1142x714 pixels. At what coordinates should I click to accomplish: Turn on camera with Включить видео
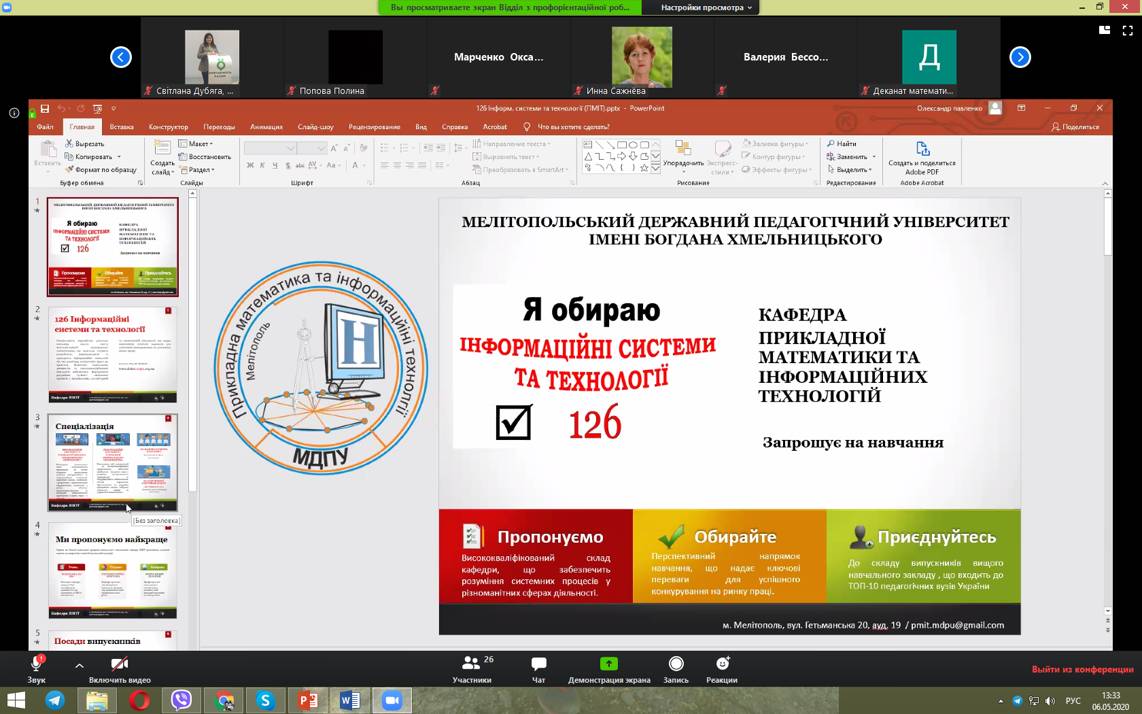tap(119, 668)
